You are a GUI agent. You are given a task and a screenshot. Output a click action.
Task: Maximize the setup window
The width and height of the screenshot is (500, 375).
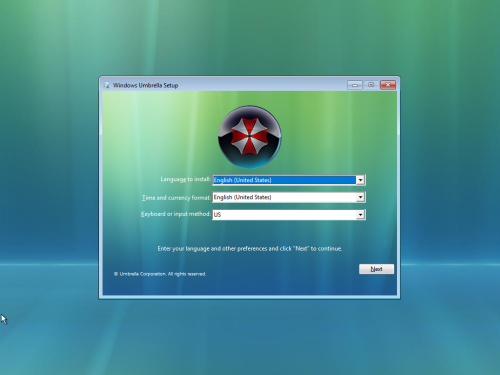[x=371, y=85]
